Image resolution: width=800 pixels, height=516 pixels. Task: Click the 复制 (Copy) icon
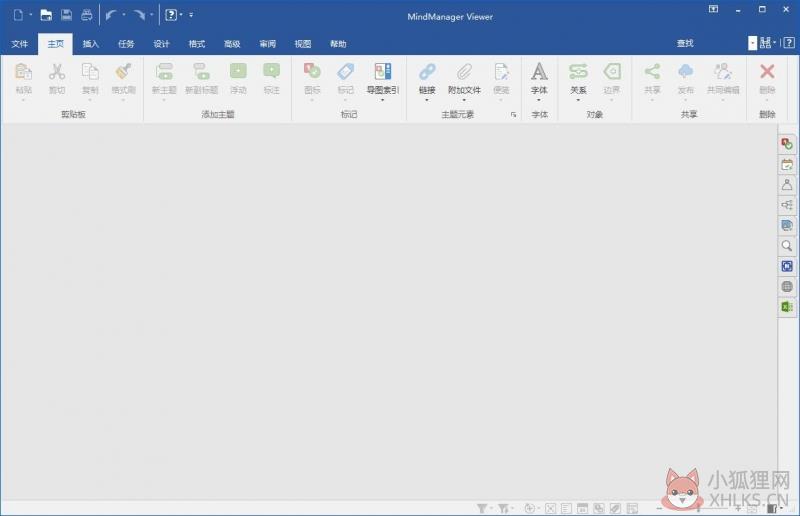90,71
